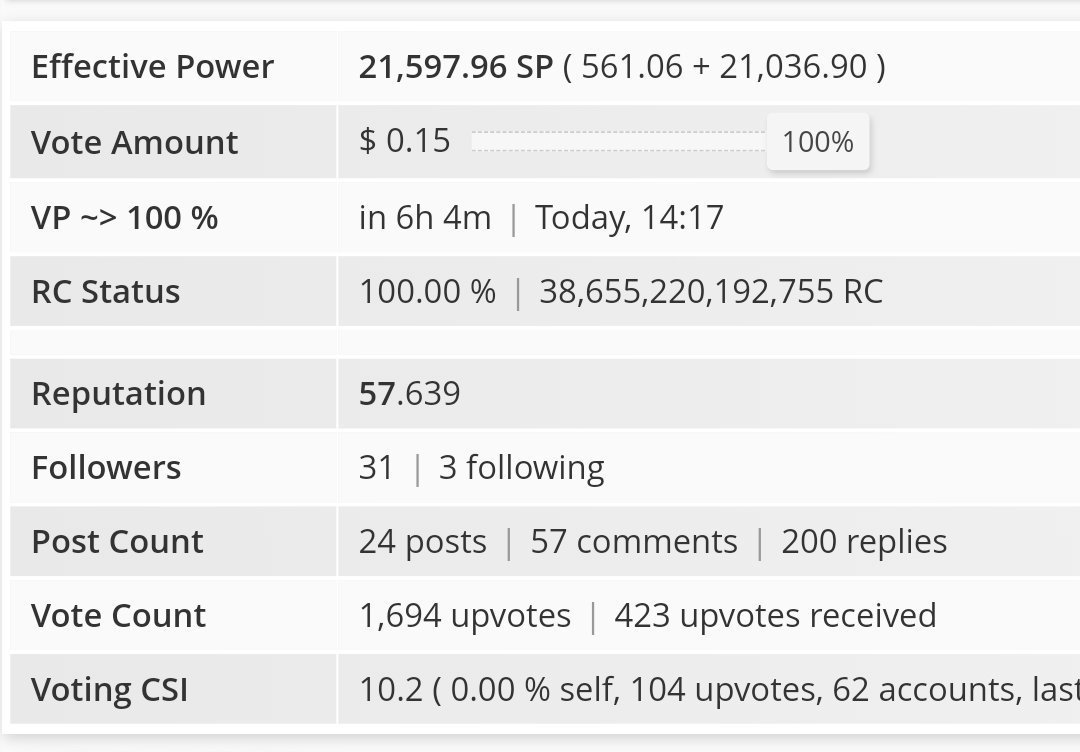Click the 100% vote weight handle
The height and width of the screenshot is (752, 1080).
(818, 142)
